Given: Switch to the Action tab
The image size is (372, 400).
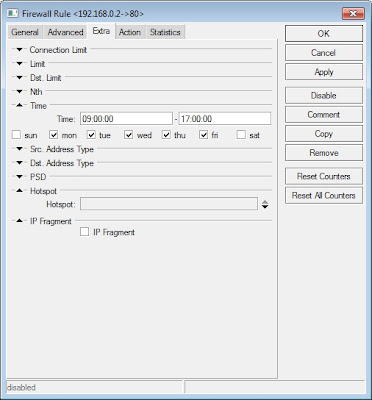Looking at the screenshot, I should [x=130, y=32].
